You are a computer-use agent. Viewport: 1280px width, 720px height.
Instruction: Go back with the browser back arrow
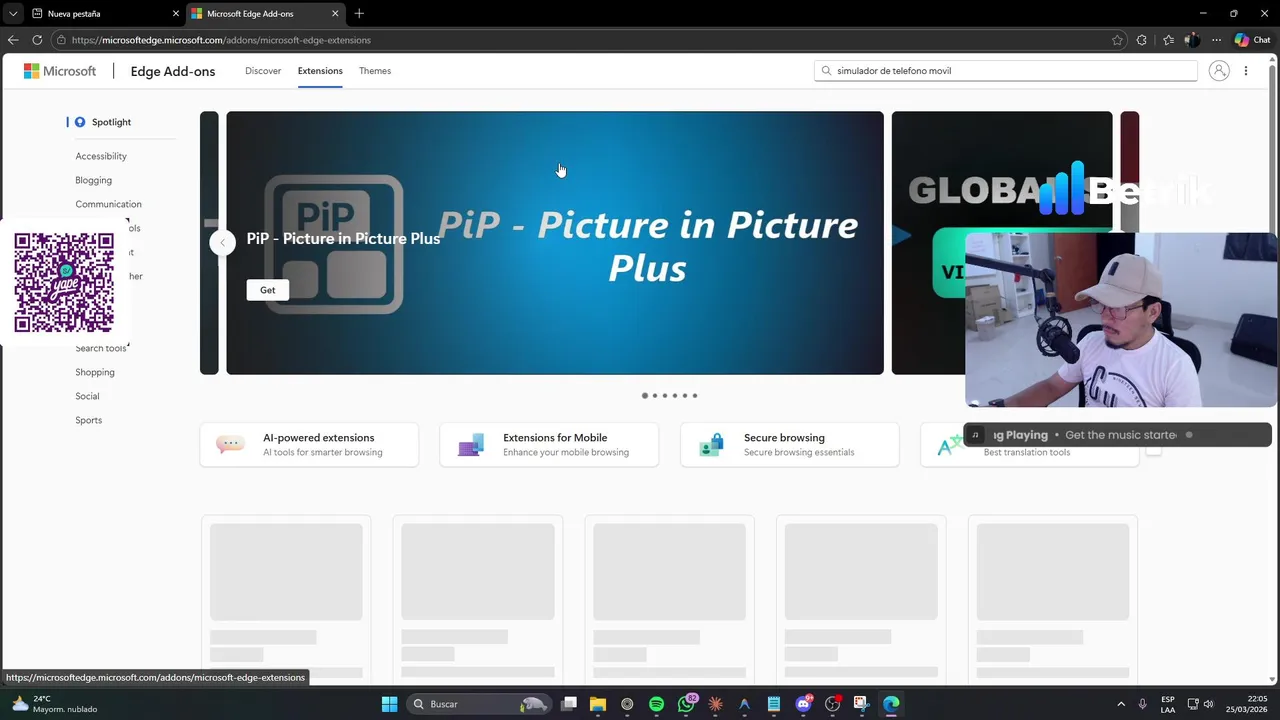point(12,40)
